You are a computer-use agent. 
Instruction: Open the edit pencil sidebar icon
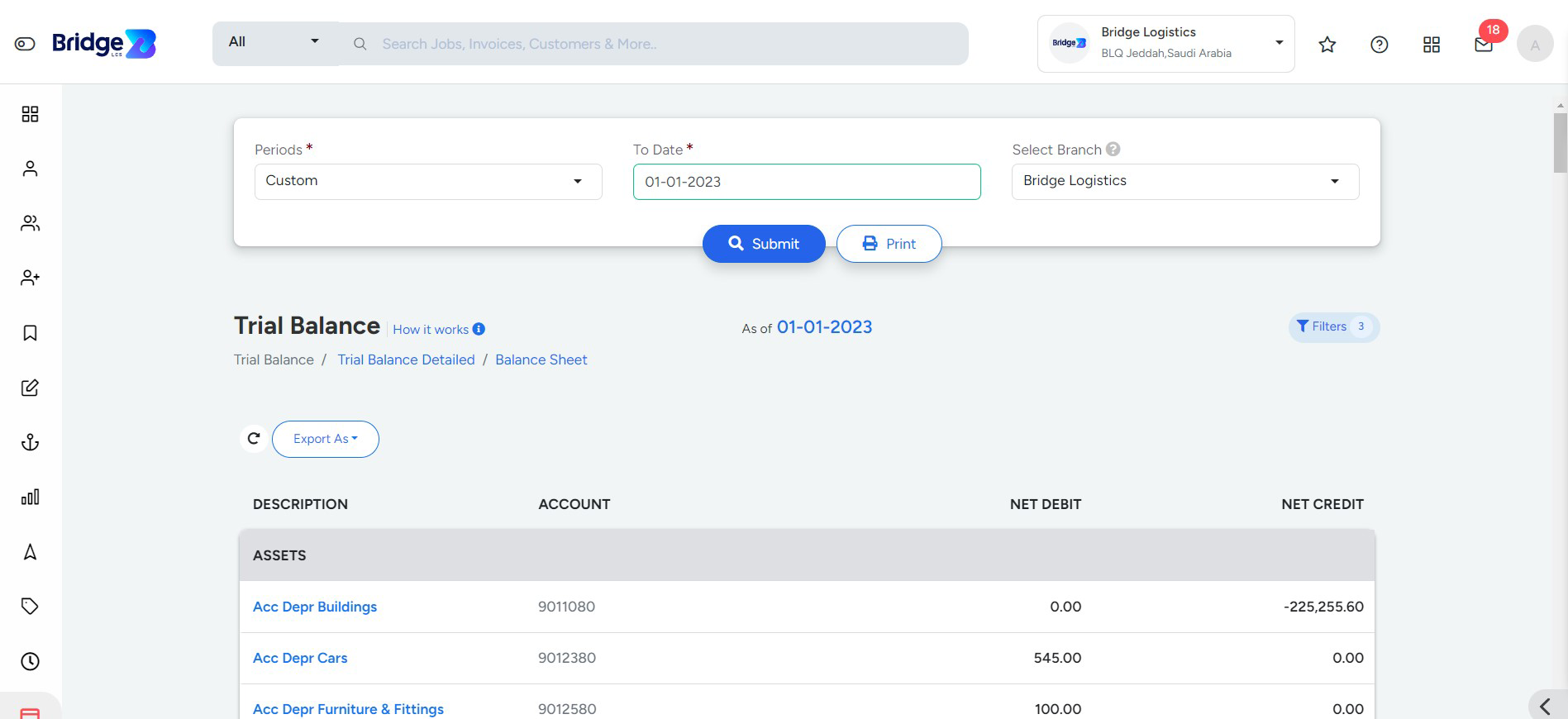(x=30, y=388)
